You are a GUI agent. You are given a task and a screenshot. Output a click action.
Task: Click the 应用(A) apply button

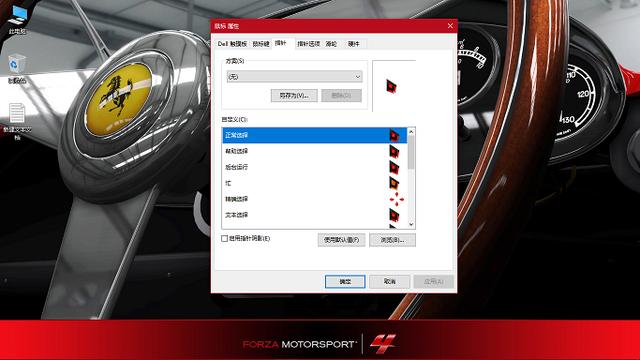pyautogui.click(x=433, y=282)
